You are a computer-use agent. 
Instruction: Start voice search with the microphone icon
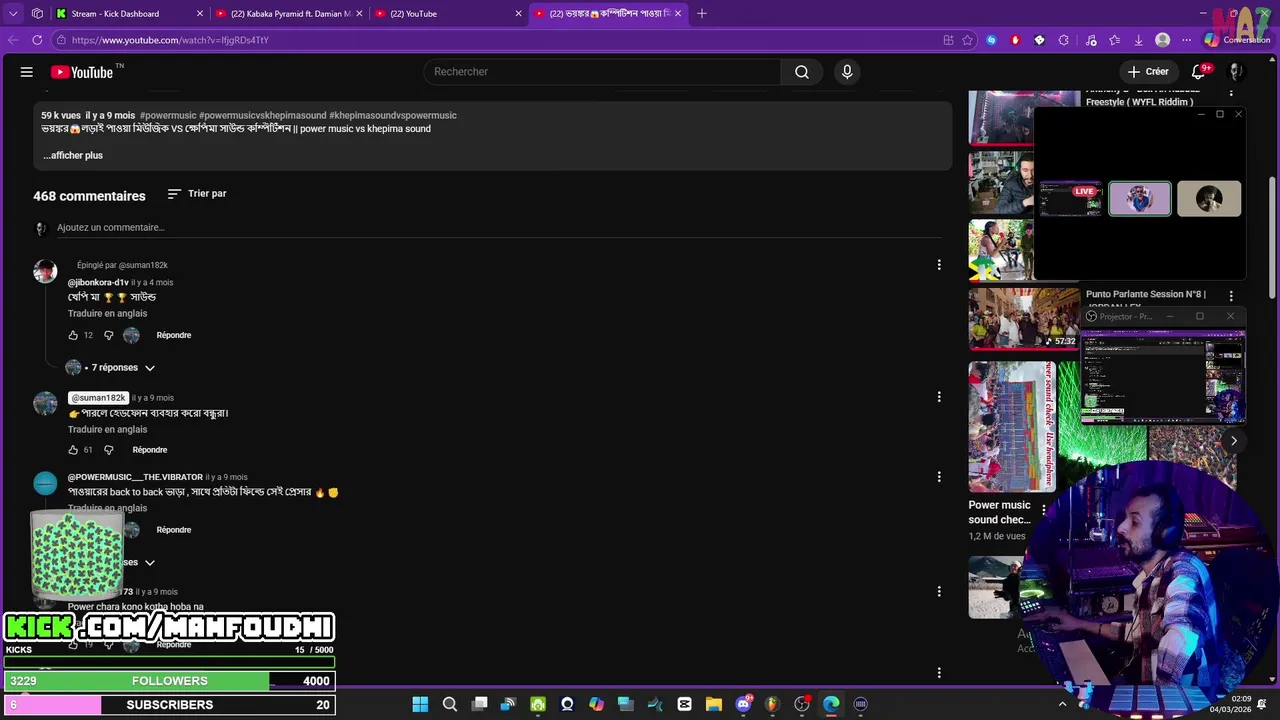click(847, 72)
